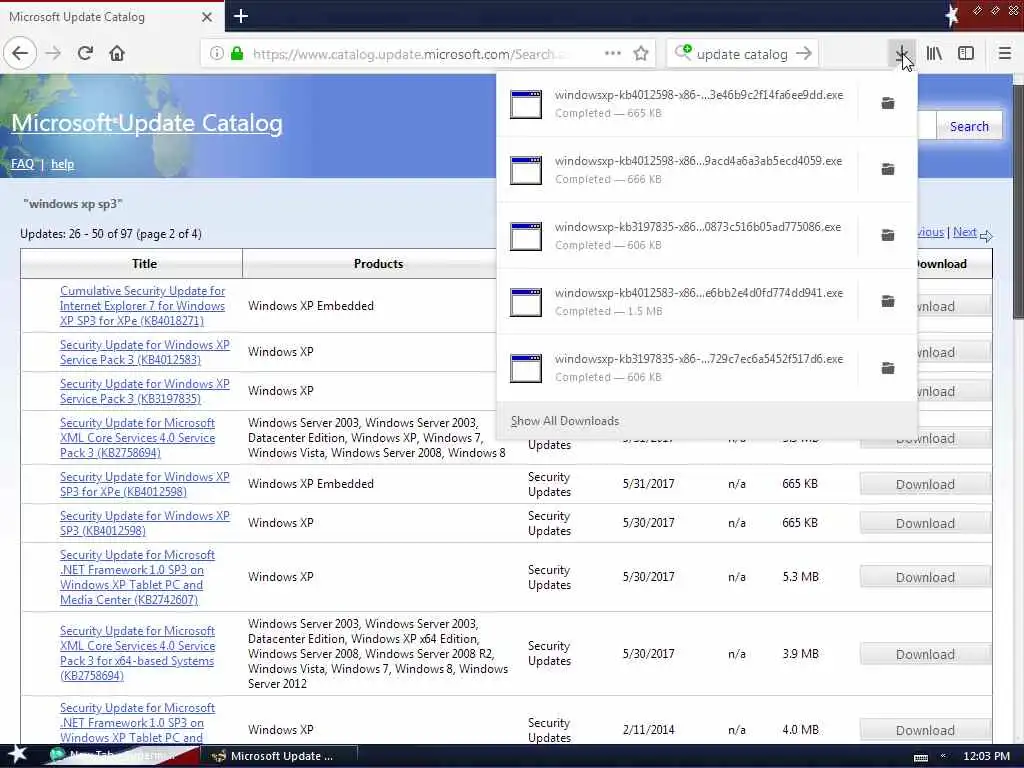The width and height of the screenshot is (1024, 768).
Task: Open containing folder for kb4012598 665 KB download
Action: 888,103
